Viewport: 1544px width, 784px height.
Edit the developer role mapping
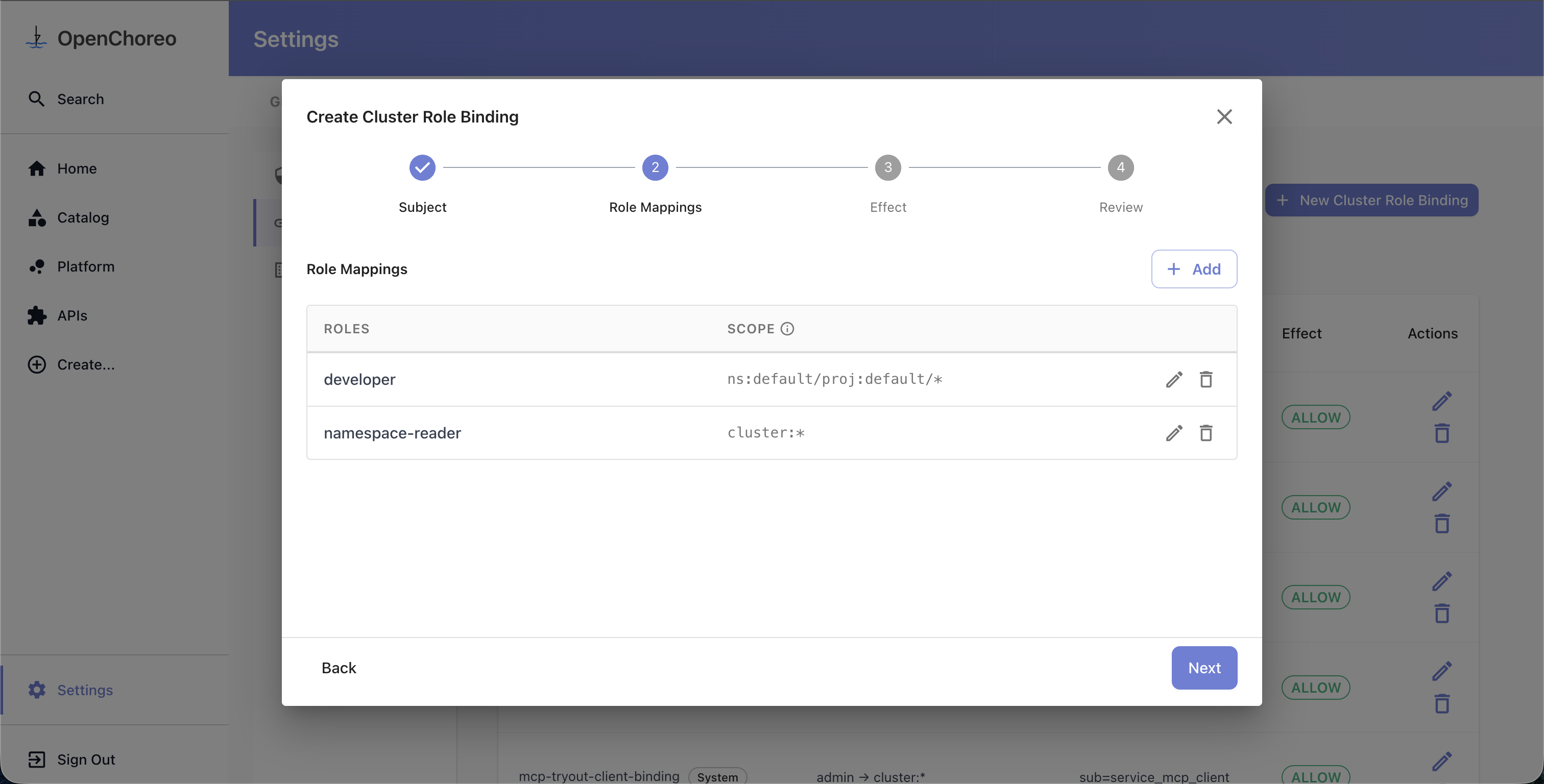[1174, 379]
